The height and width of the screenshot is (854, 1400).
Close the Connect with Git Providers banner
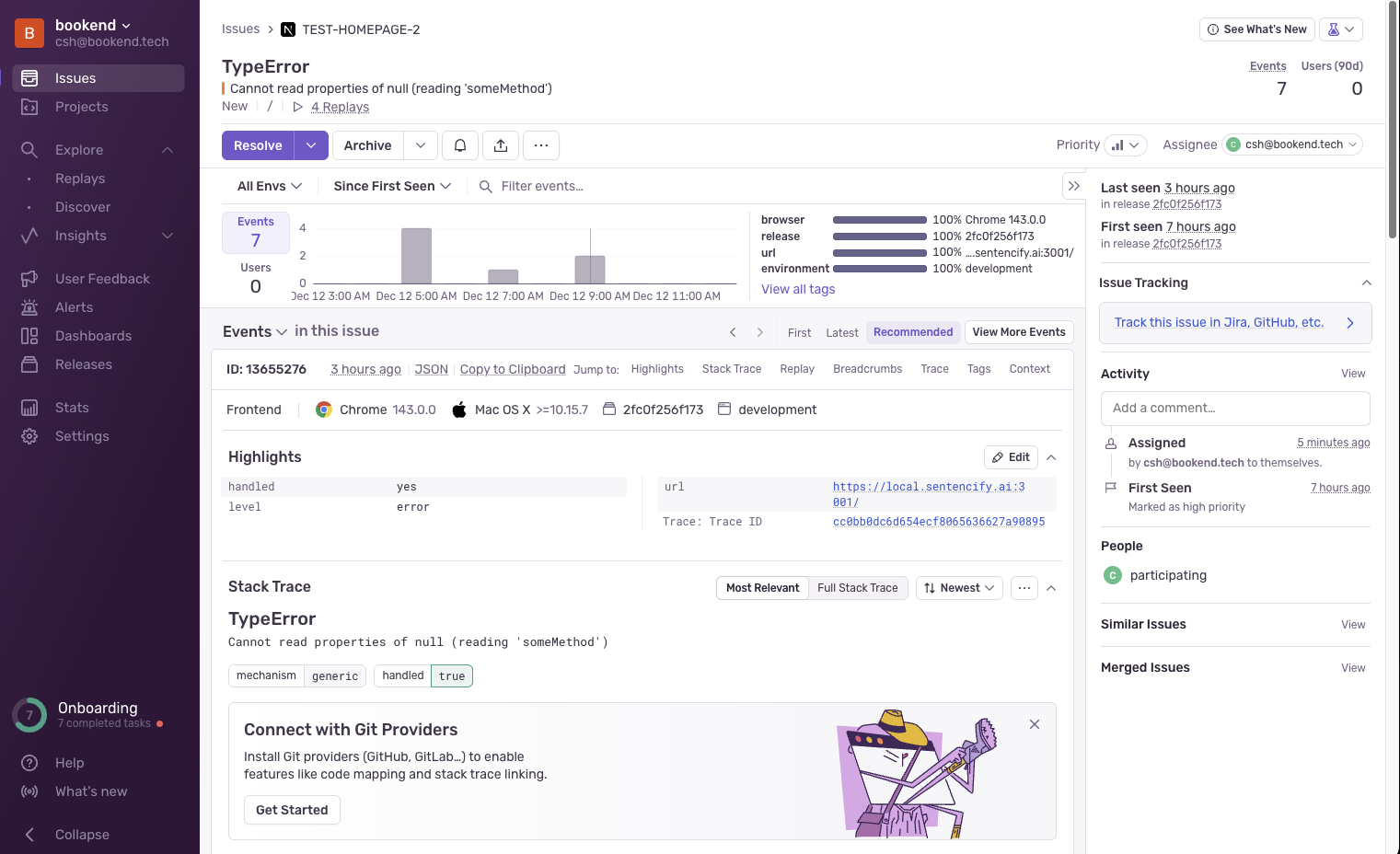1035,724
